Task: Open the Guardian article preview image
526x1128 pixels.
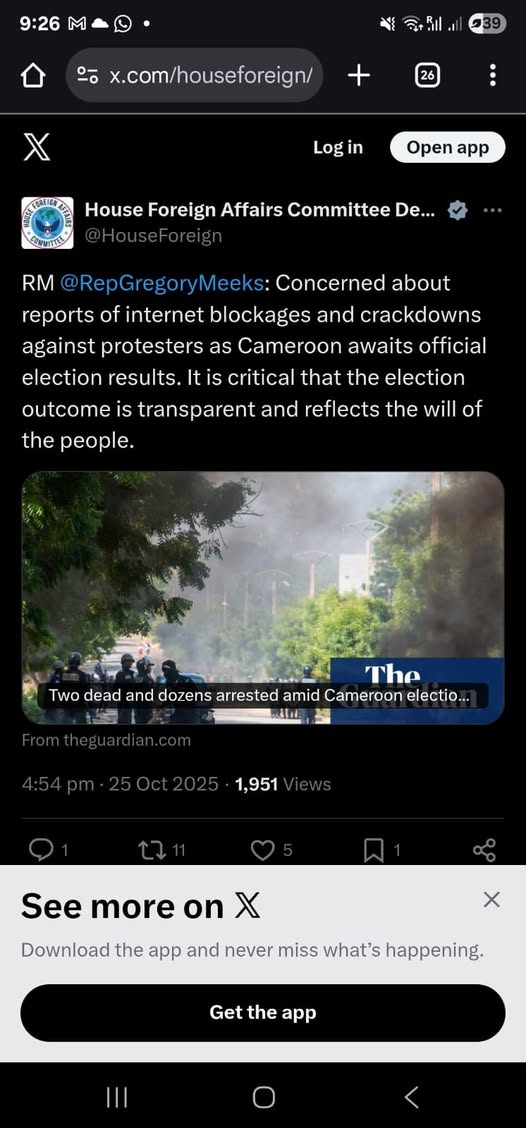Action: (x=263, y=598)
